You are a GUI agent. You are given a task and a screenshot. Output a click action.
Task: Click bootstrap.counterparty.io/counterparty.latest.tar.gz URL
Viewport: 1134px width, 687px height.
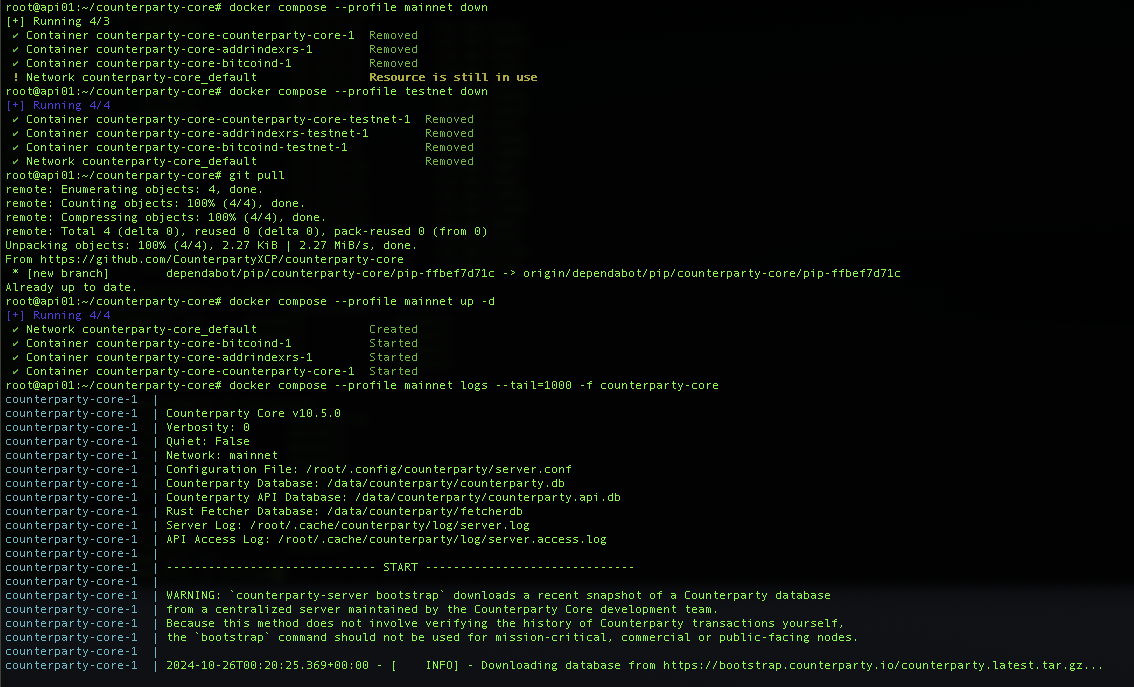point(883,665)
